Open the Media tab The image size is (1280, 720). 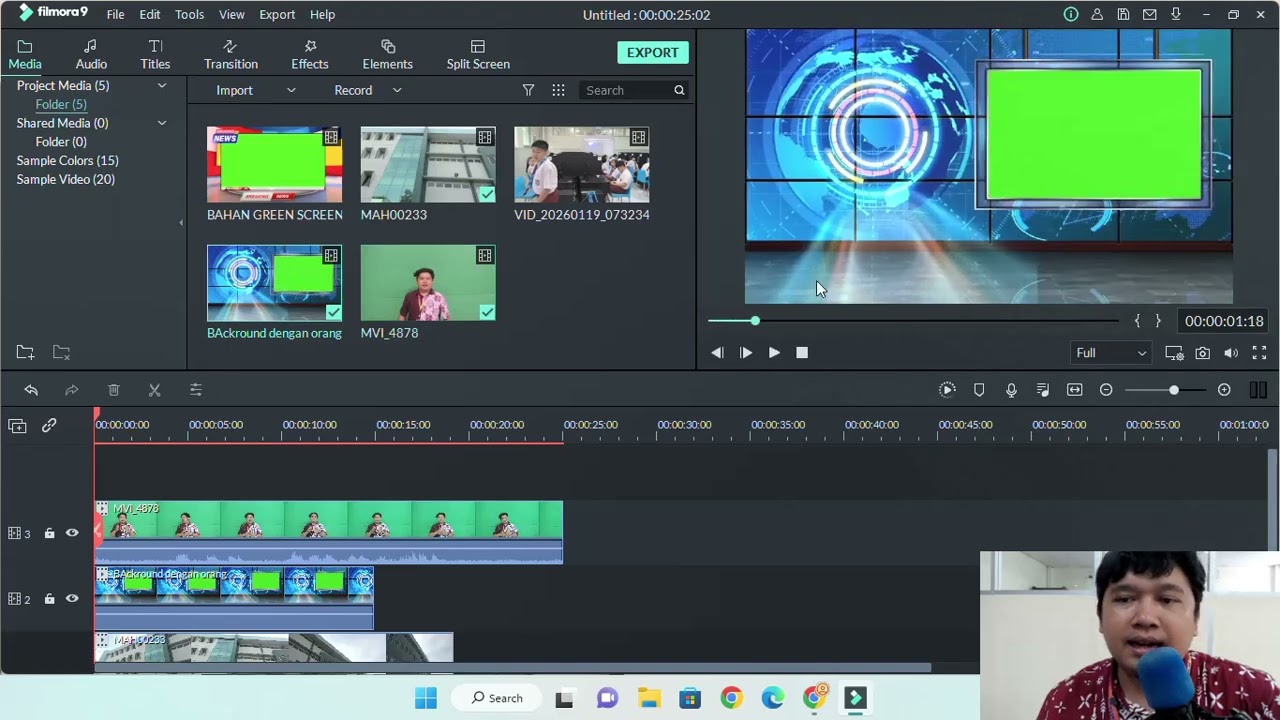(25, 55)
